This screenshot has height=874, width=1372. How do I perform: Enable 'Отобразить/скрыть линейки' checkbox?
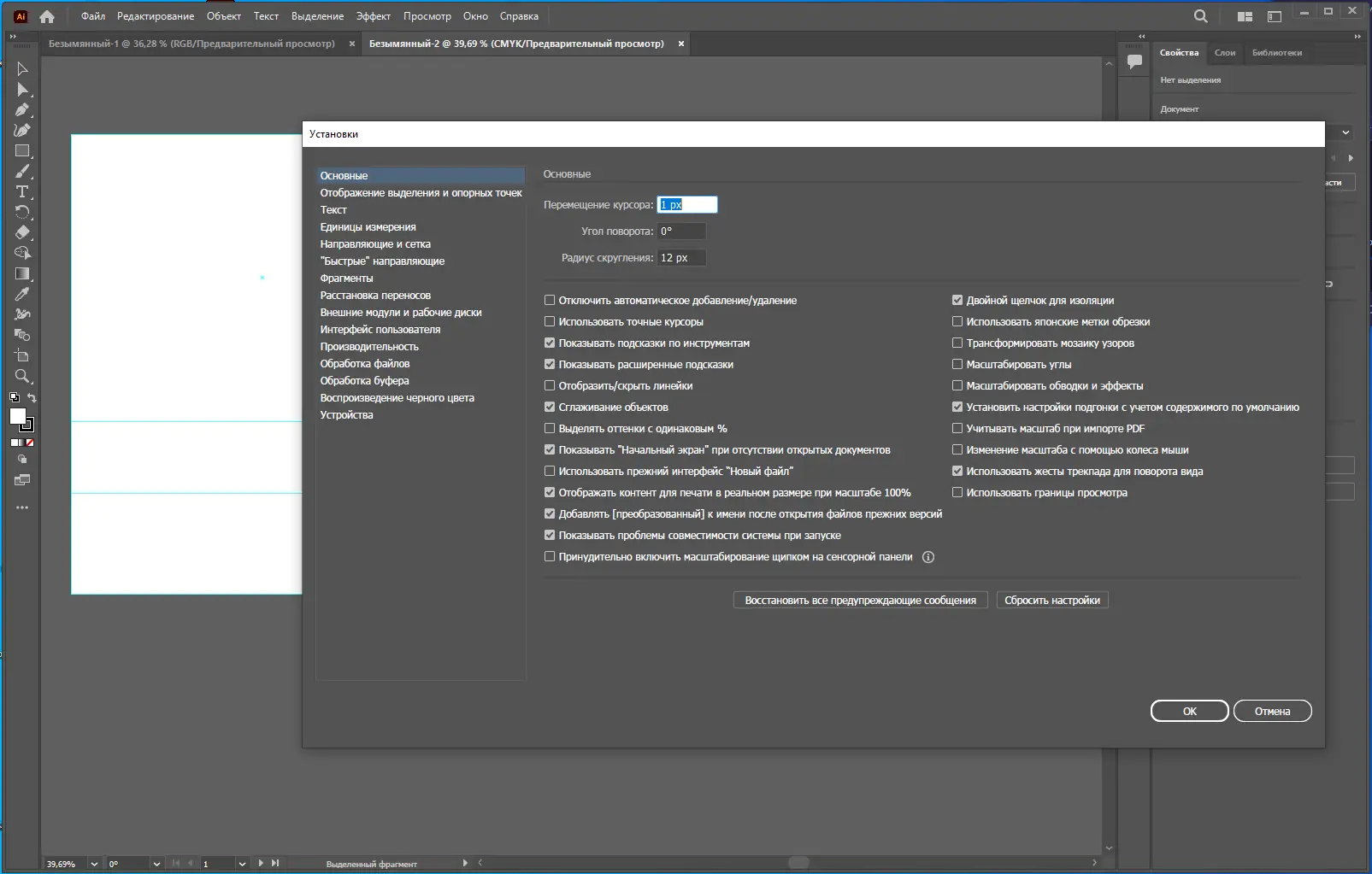[x=550, y=386]
